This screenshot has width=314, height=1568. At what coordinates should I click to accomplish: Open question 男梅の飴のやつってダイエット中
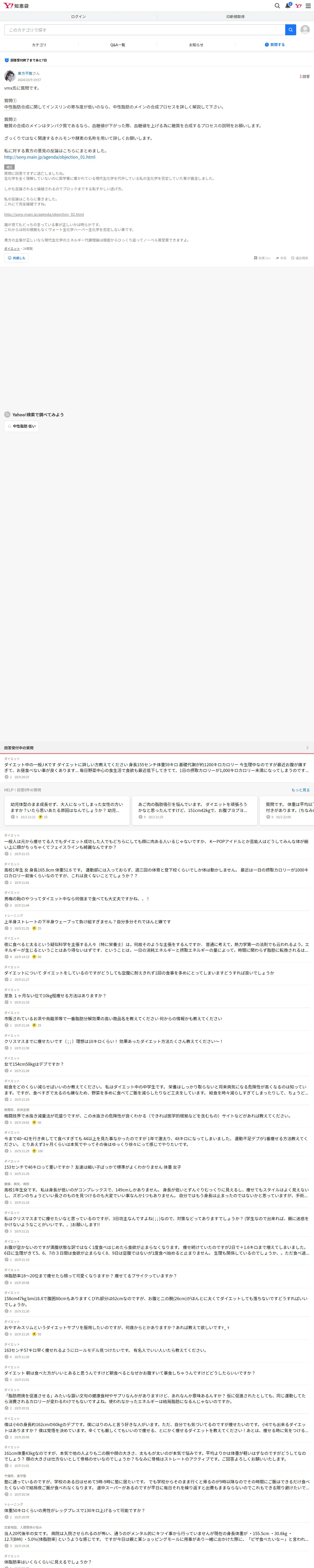77,898
